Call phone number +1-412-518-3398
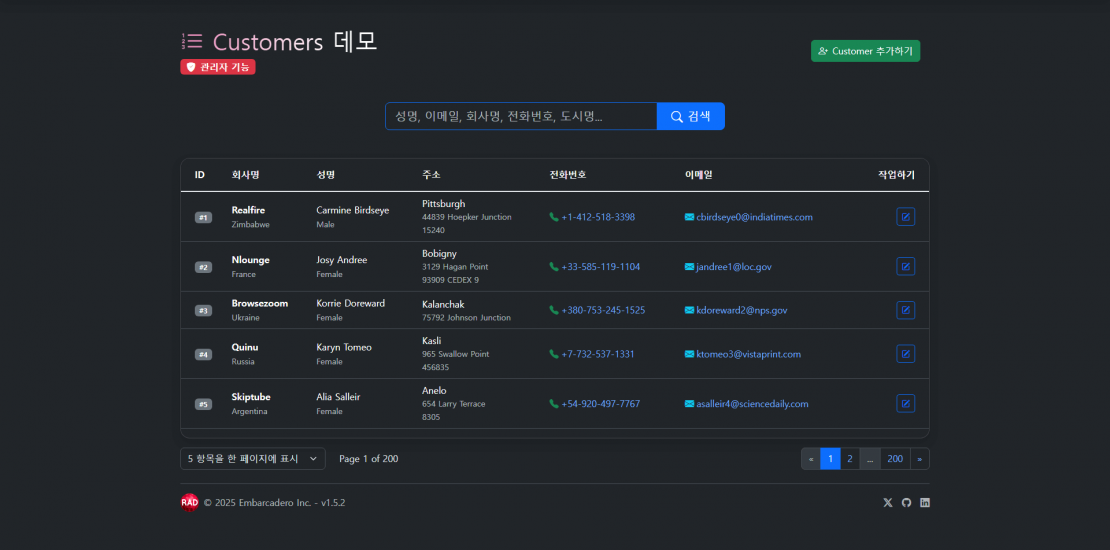This screenshot has height=550, width=1110. [x=597, y=217]
